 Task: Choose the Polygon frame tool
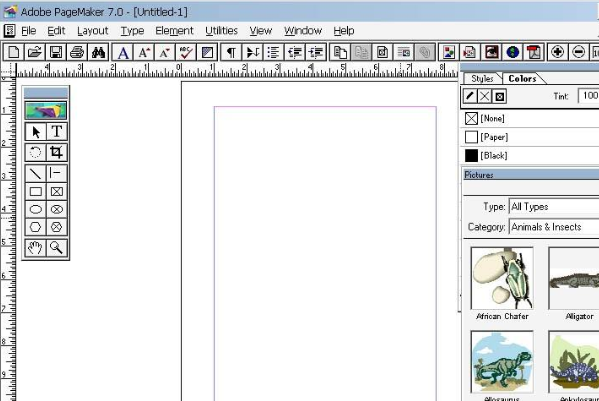point(57,227)
